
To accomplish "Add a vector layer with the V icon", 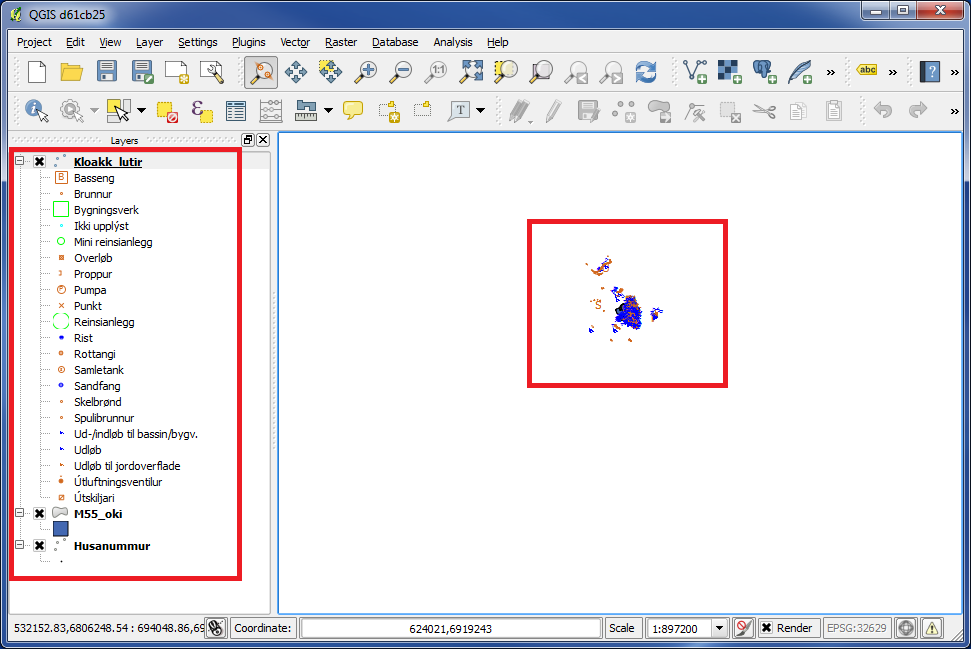I will click(x=695, y=72).
